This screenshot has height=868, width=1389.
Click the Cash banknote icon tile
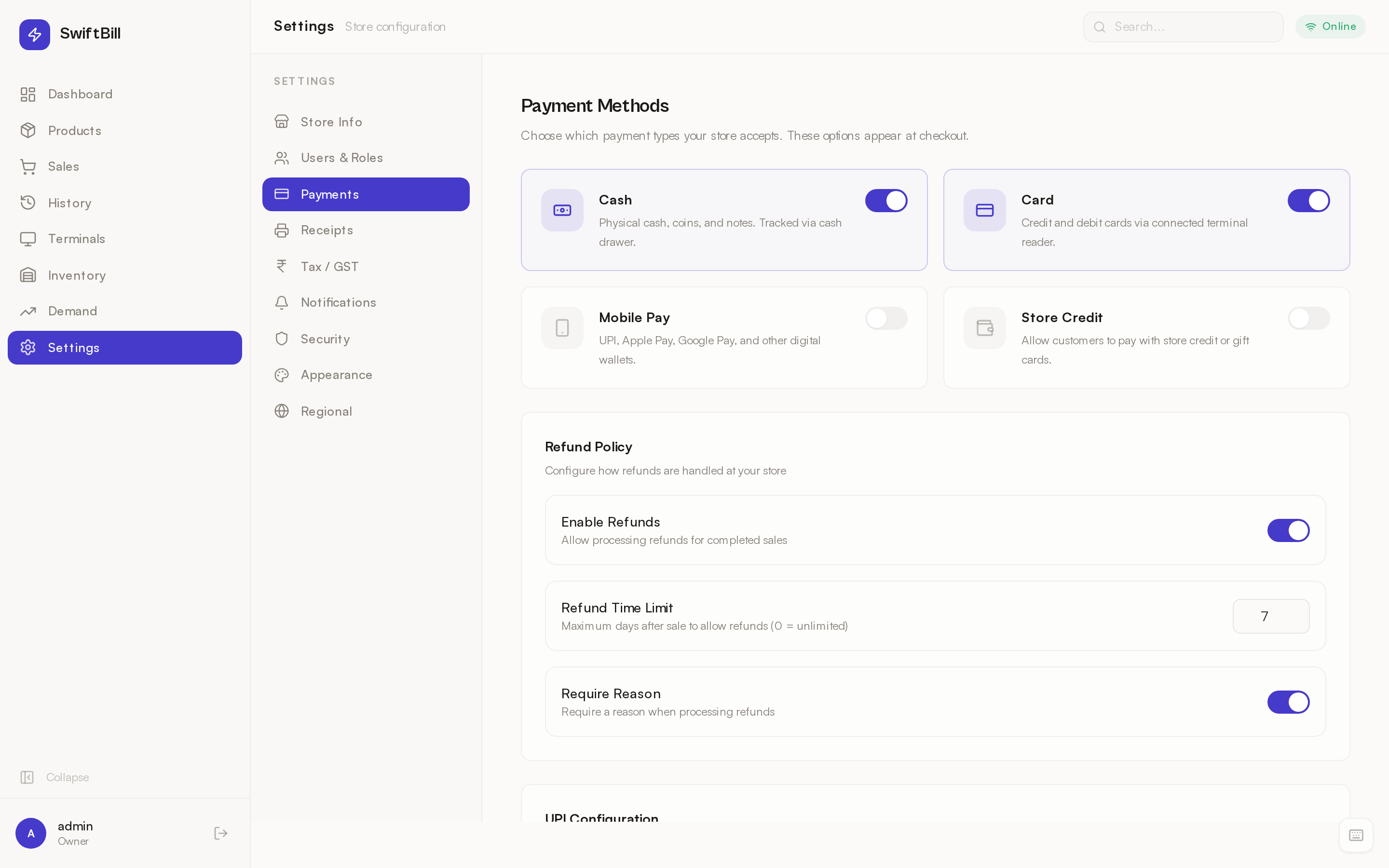coord(562,210)
